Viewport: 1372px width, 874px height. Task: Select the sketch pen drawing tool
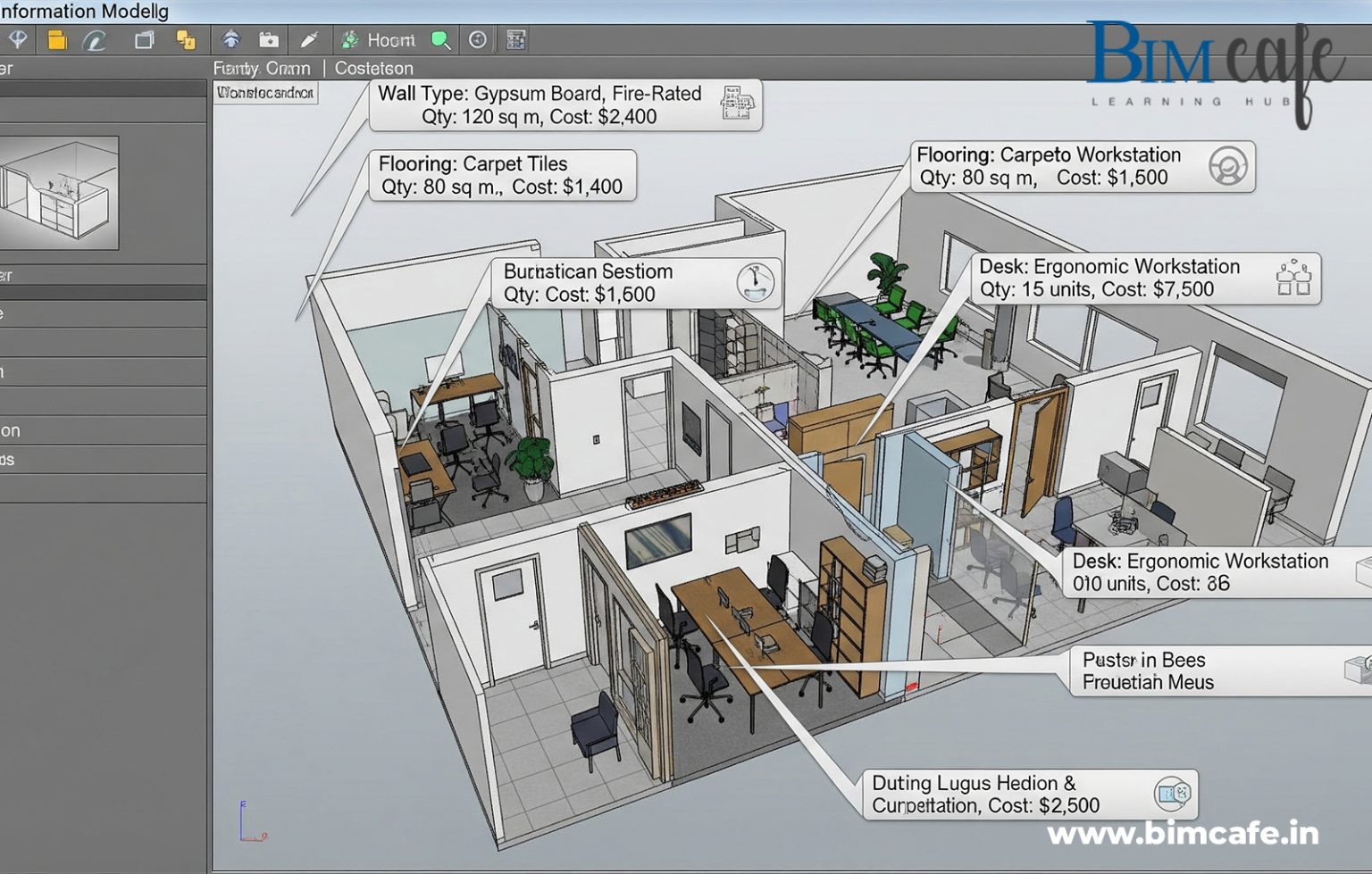click(96, 39)
